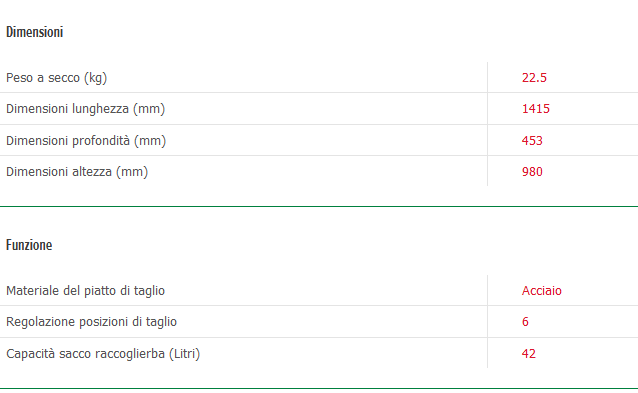The height and width of the screenshot is (393, 638).
Task: Click the Dimensioni section heading
Action: point(35,32)
